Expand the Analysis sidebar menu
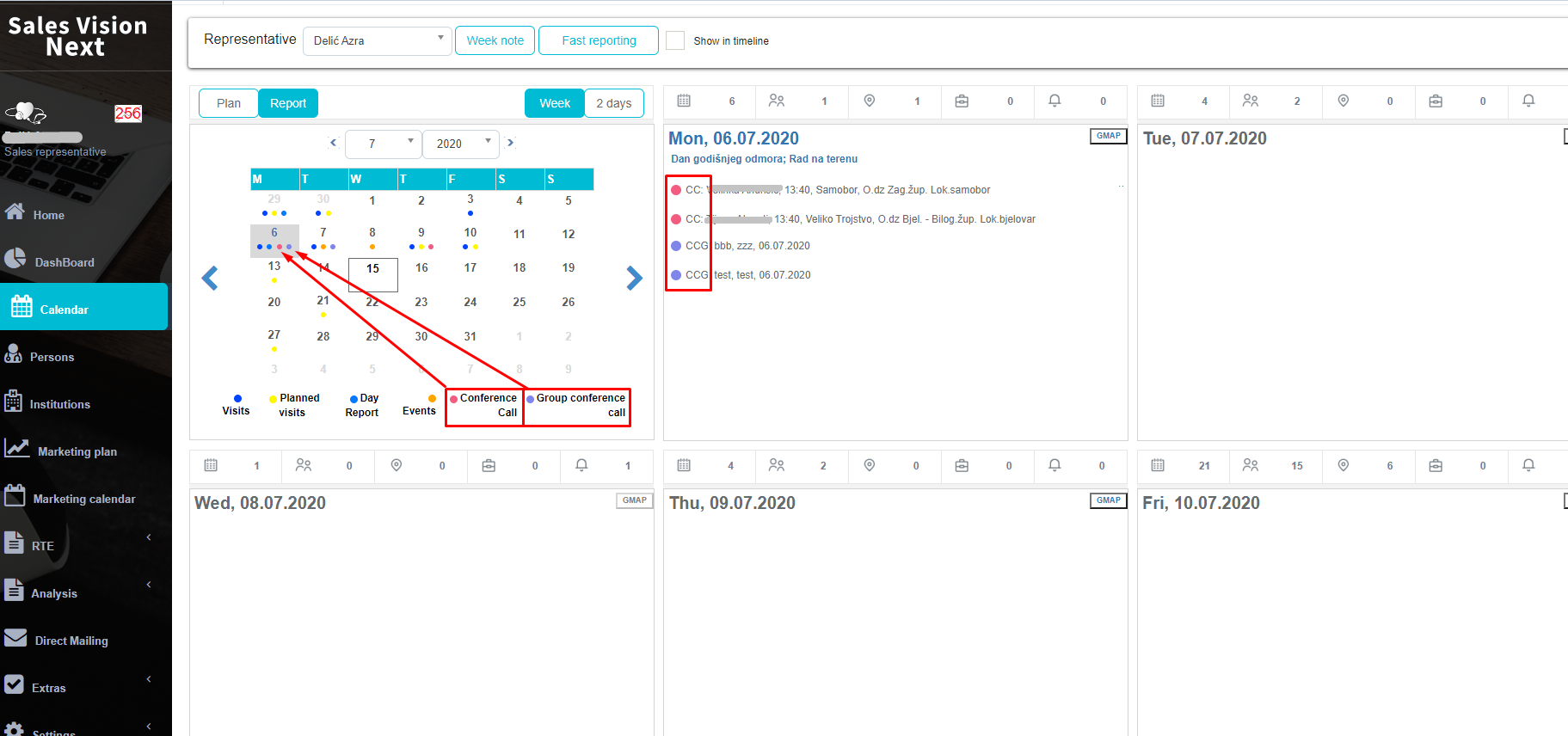The height and width of the screenshot is (736, 1568). tap(148, 586)
